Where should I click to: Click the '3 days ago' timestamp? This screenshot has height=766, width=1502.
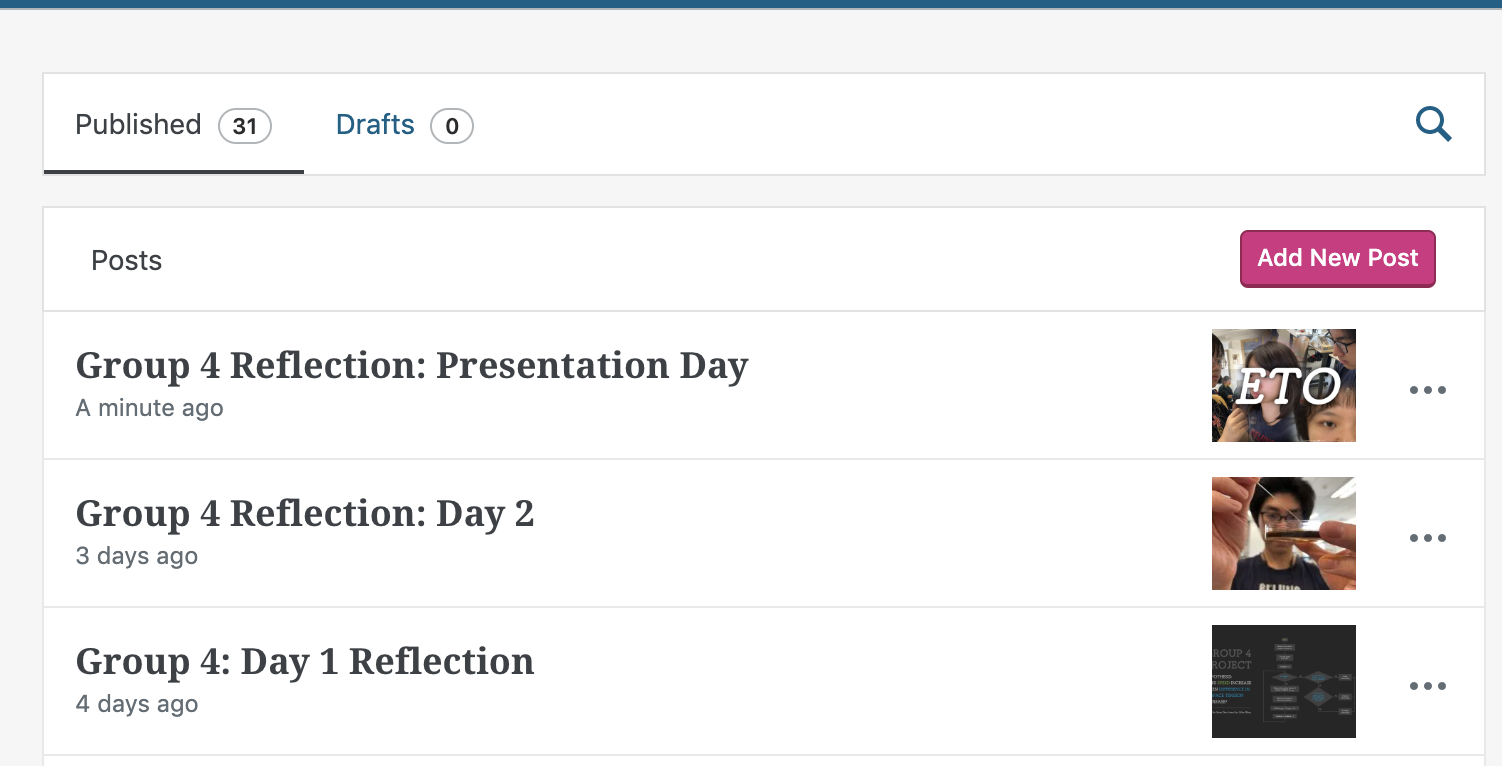coord(137,556)
